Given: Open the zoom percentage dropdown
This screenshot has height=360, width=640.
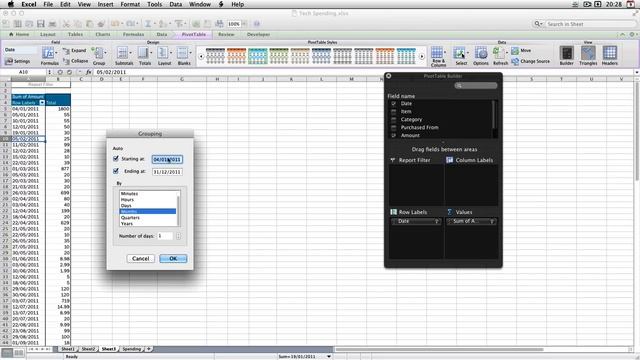Looking at the screenshot, I should (x=244, y=24).
